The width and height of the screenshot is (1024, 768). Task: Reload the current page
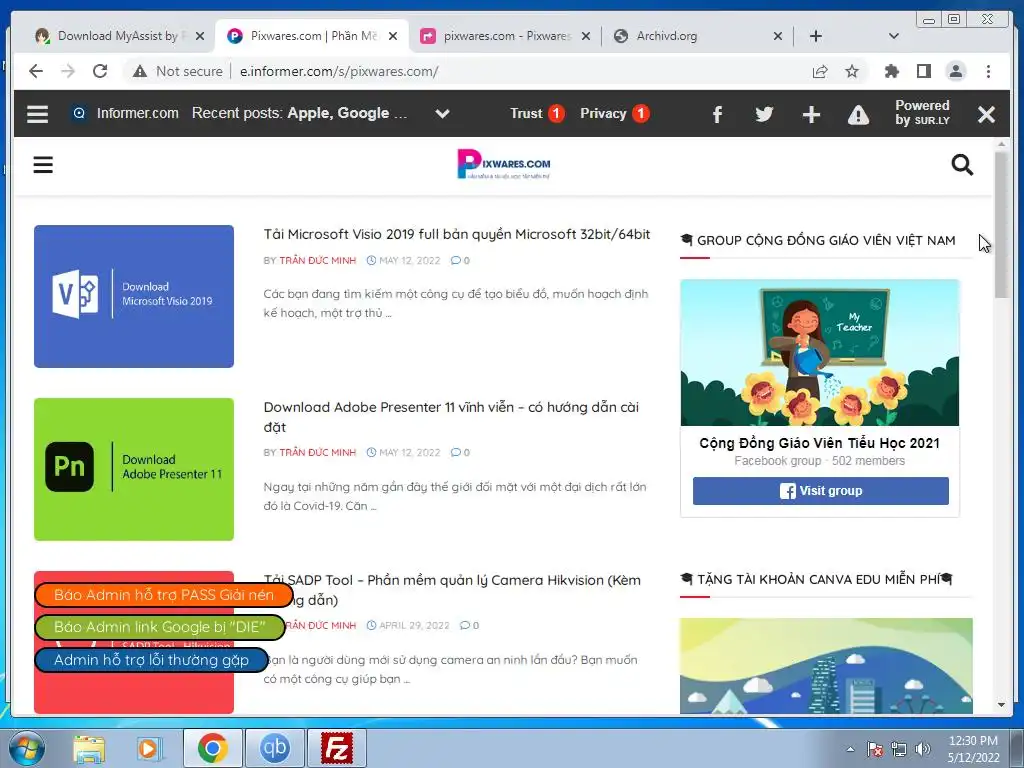click(x=100, y=71)
